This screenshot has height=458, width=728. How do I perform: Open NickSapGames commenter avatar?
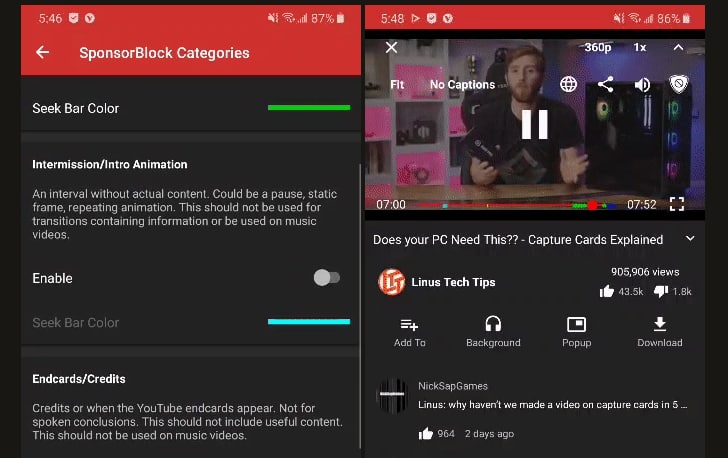coord(392,395)
